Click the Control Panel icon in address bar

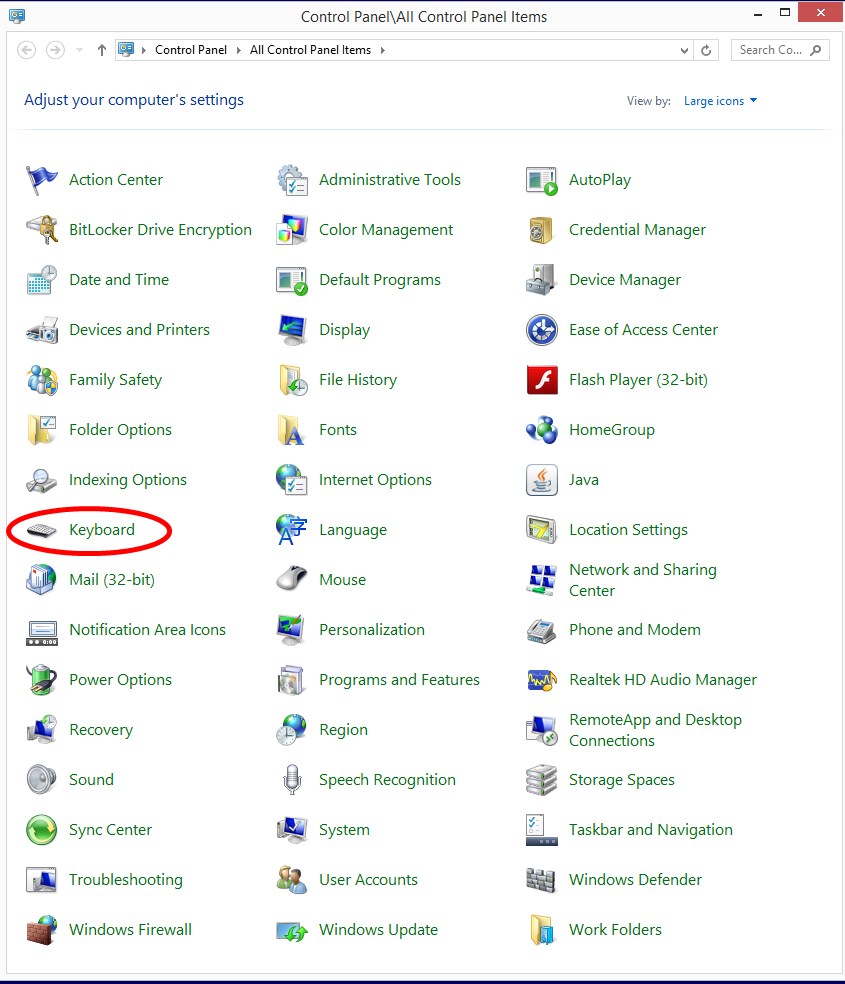pos(126,49)
